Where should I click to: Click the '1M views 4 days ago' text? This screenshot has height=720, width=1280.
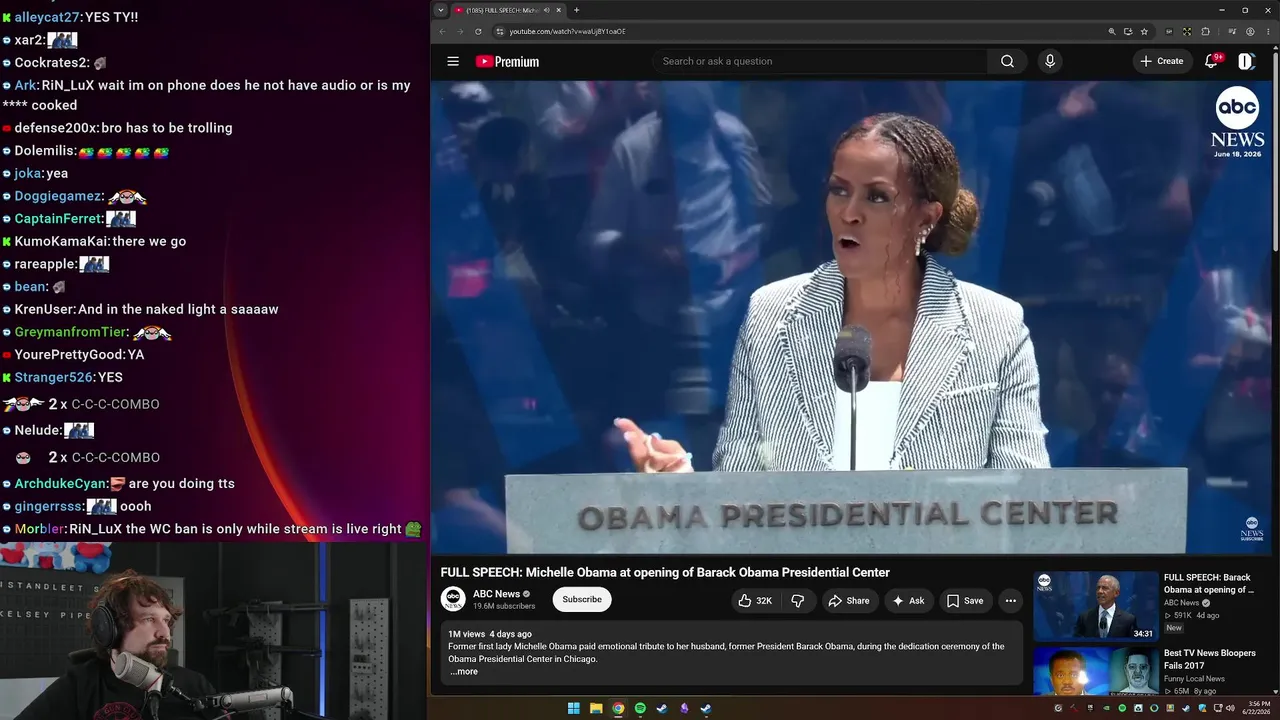490,634
